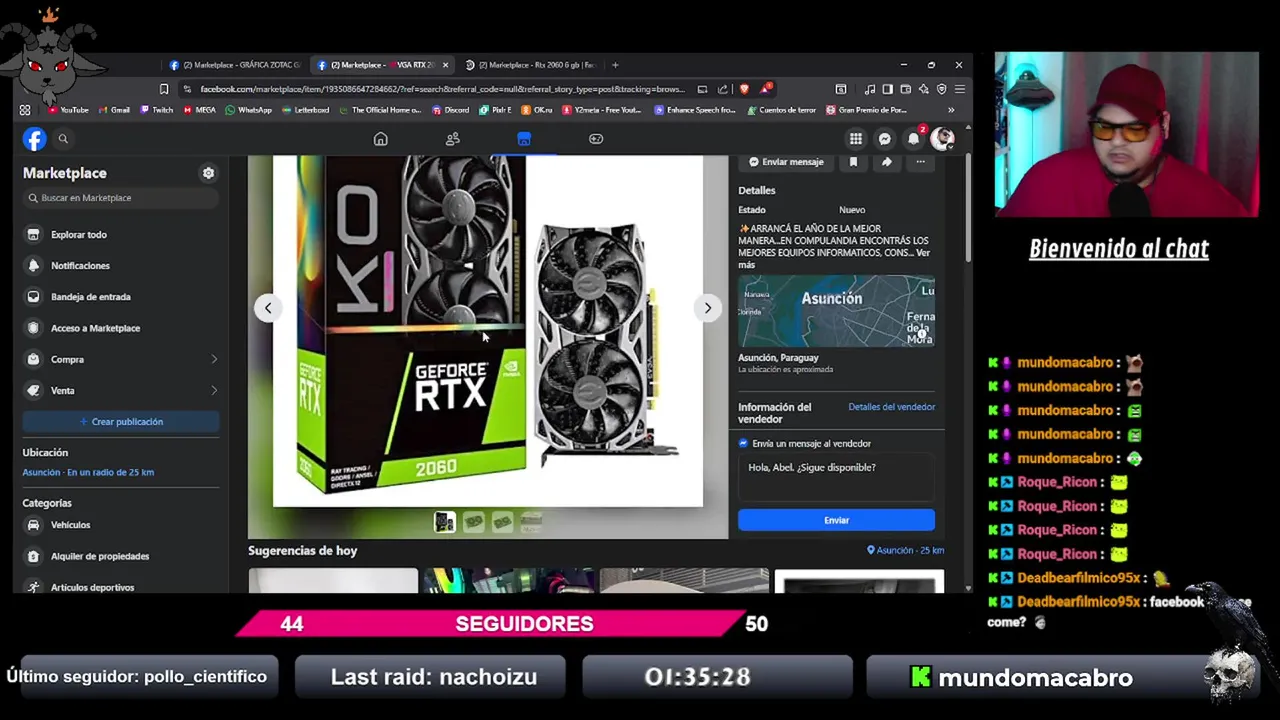Screen dimensions: 1280x720
Task: Open the Gran Premio de Por bookmark
Action: coord(866,110)
